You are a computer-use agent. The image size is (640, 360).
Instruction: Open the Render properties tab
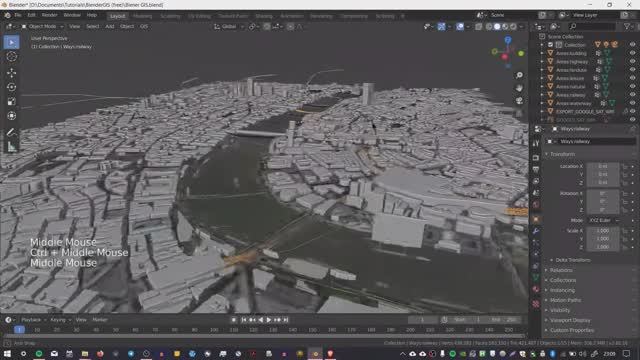coord(536,158)
